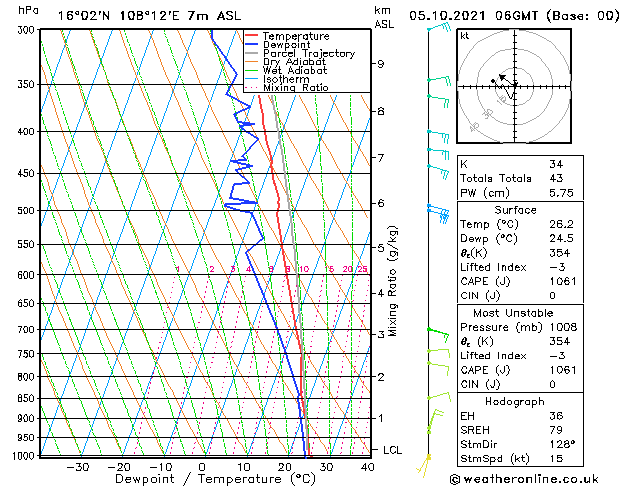The width and height of the screenshot is (629, 486).
Task: Click the gray Parcel Trajectory legend swatch
Action: [252, 53]
